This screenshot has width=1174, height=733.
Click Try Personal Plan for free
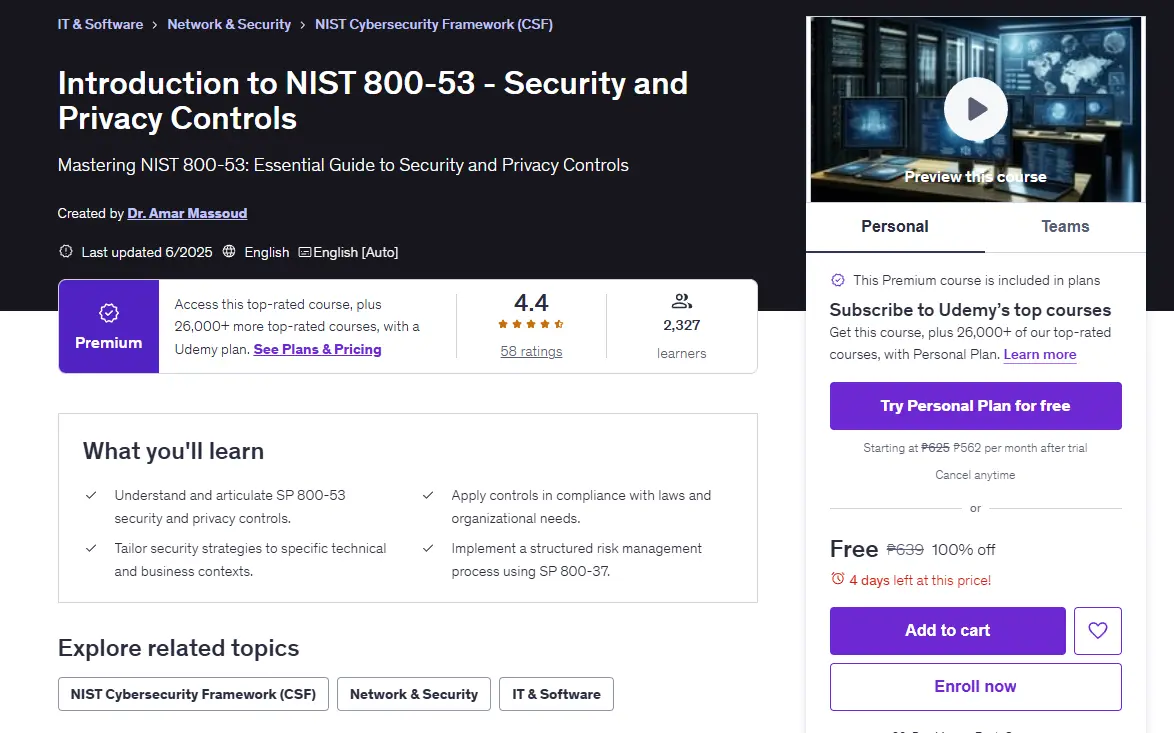pyautogui.click(x=975, y=406)
